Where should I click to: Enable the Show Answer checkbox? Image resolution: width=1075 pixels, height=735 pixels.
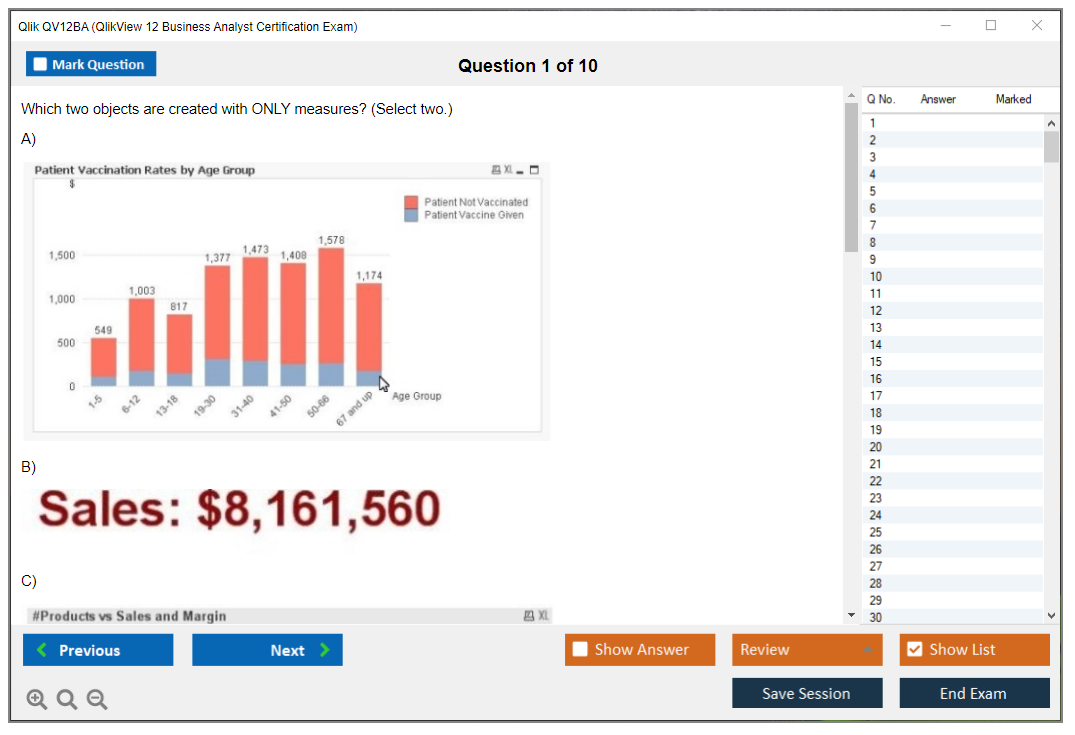coord(580,650)
